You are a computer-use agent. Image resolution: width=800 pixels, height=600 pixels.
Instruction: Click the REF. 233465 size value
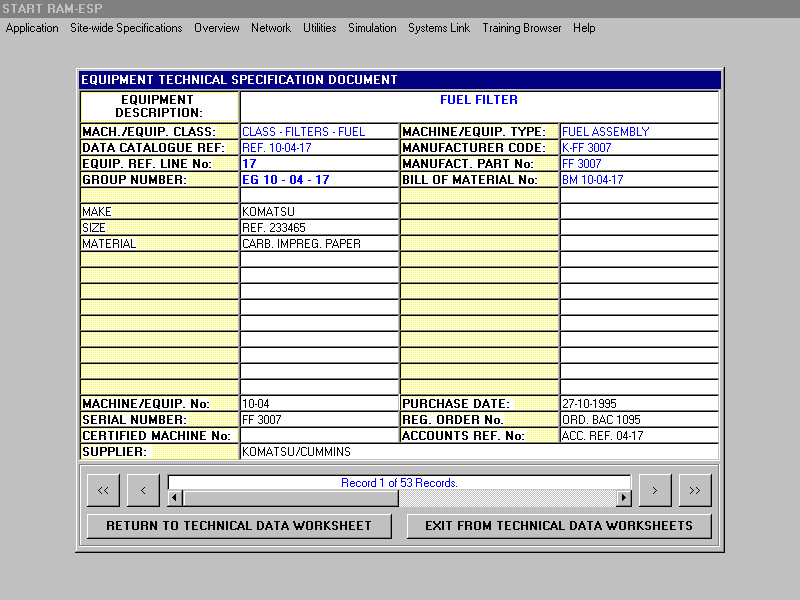point(319,228)
